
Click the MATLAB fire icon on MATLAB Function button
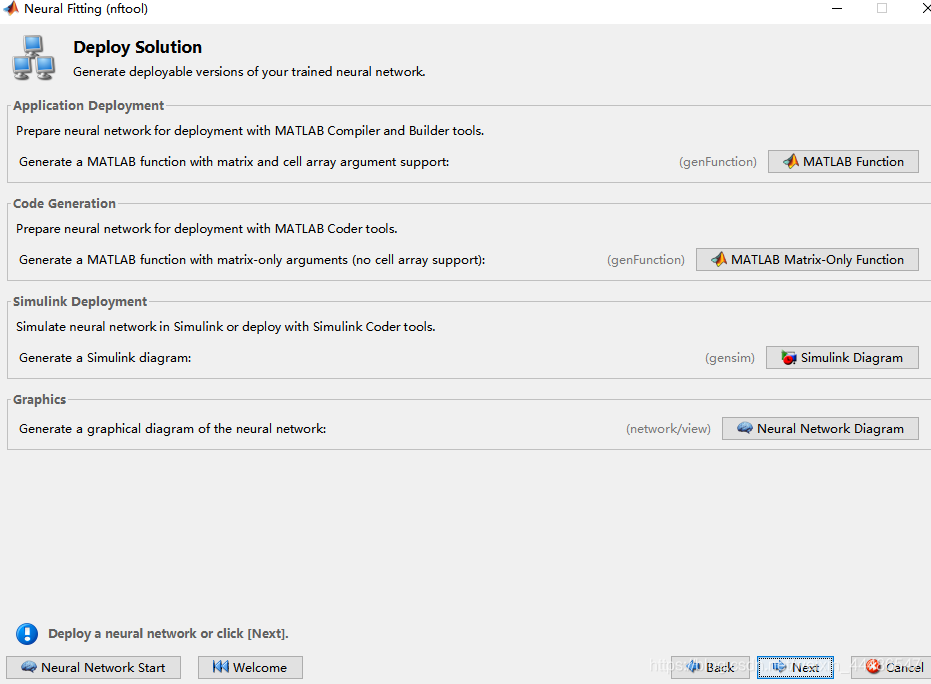(790, 161)
